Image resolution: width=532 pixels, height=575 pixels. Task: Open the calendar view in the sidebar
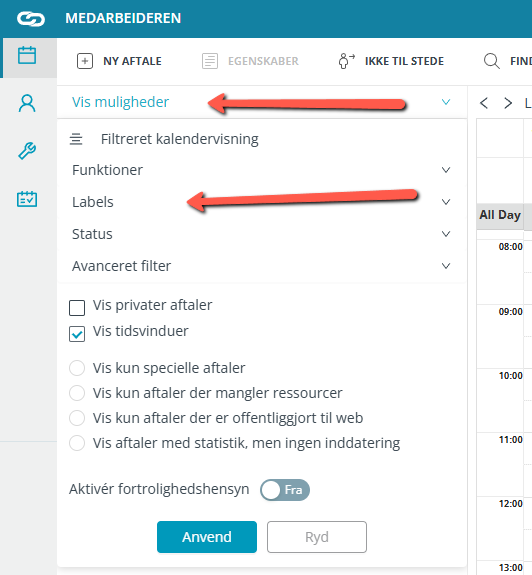point(27,56)
